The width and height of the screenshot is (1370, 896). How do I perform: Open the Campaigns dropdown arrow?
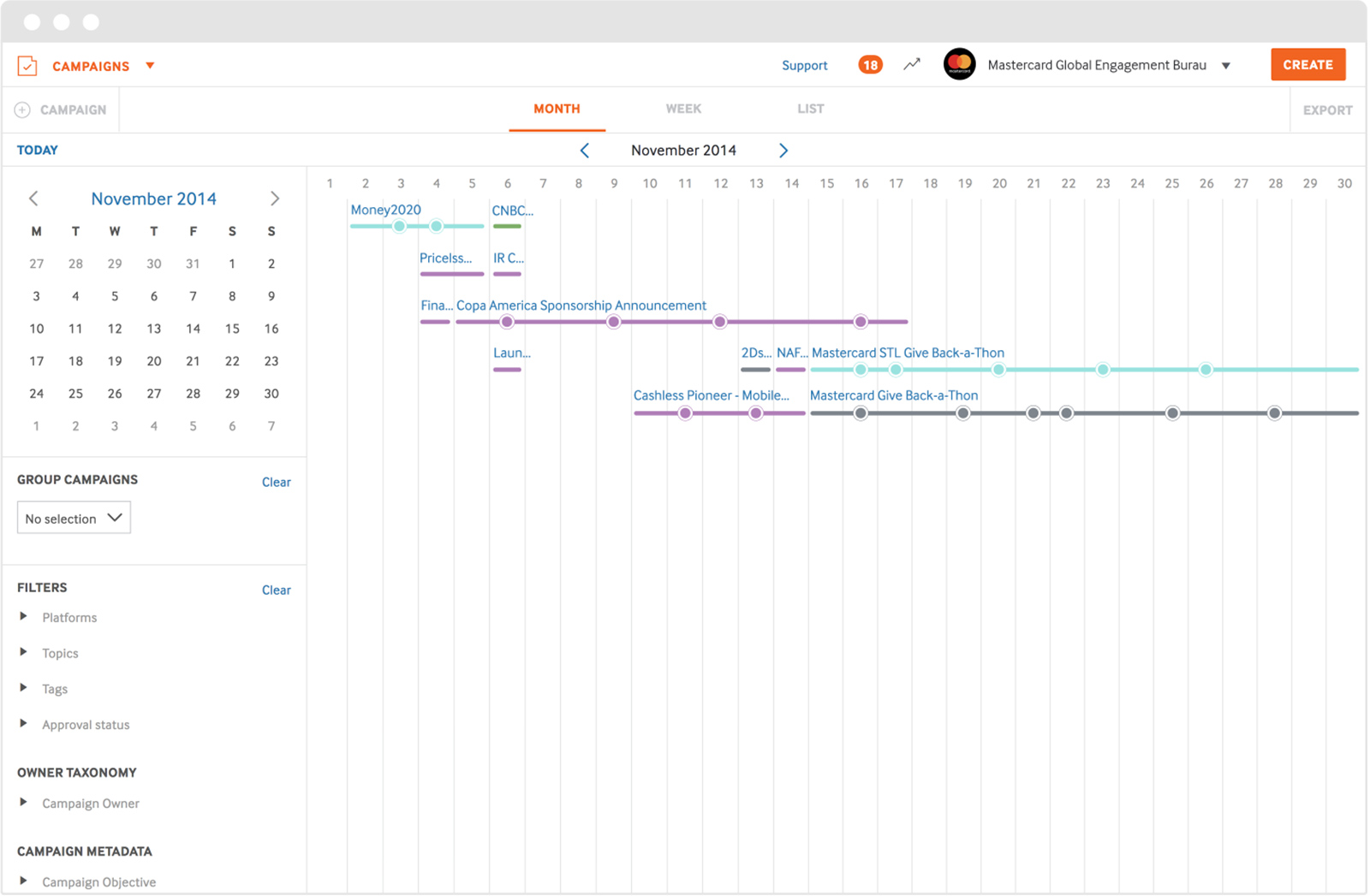point(150,66)
